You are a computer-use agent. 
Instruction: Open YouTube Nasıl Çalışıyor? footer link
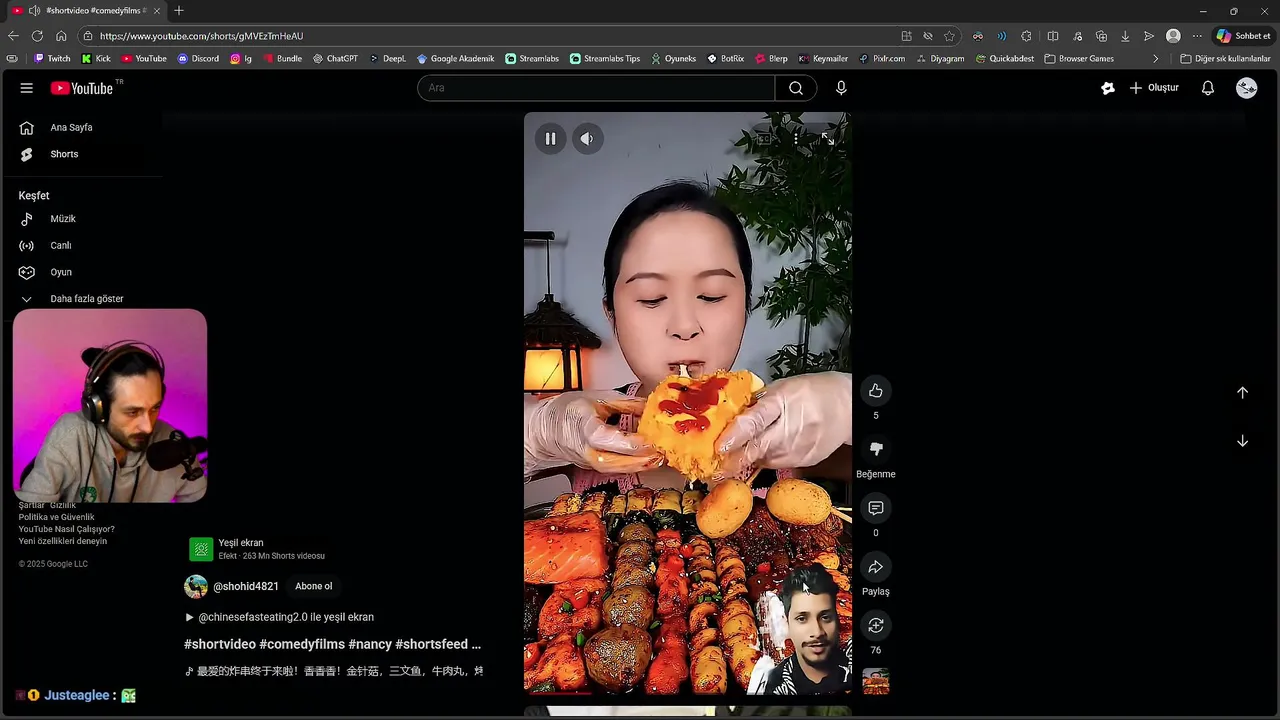[x=66, y=529]
